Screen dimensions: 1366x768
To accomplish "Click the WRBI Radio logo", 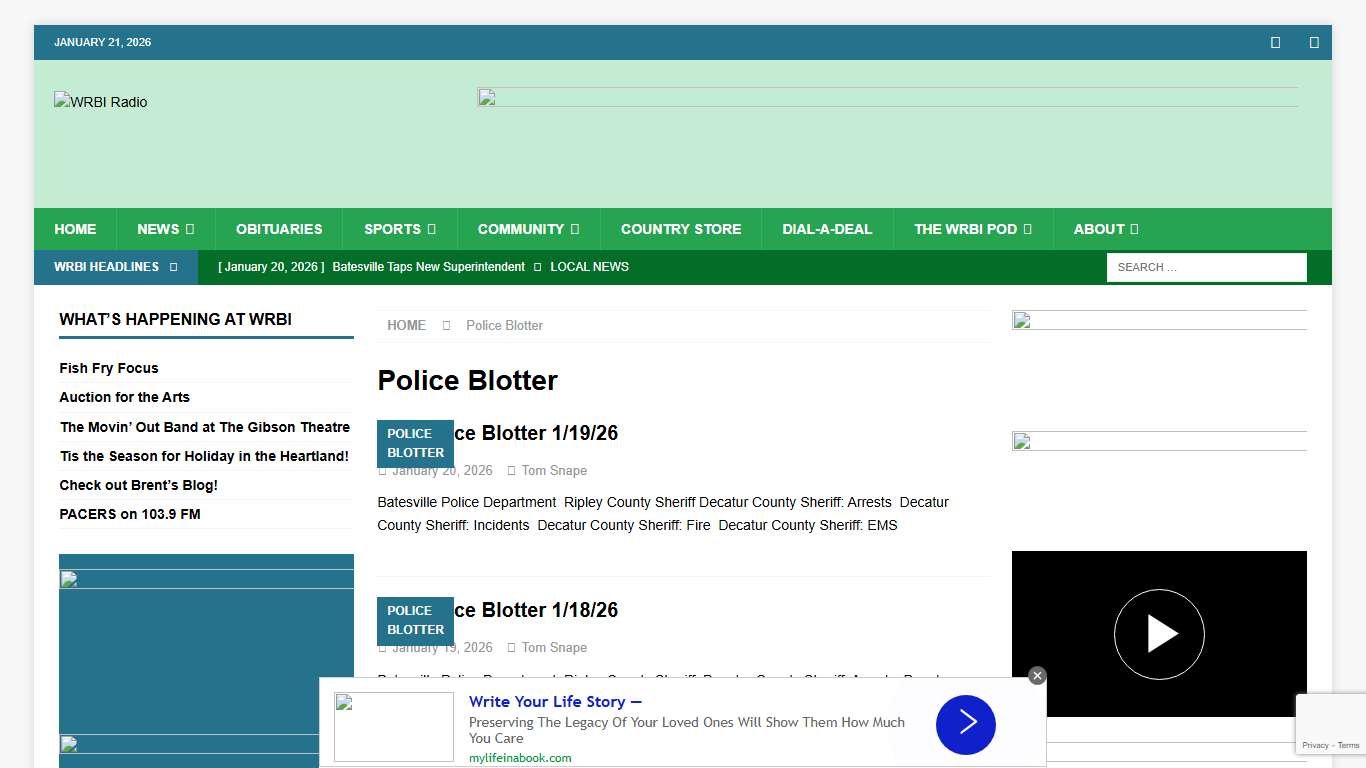I will coord(100,101).
